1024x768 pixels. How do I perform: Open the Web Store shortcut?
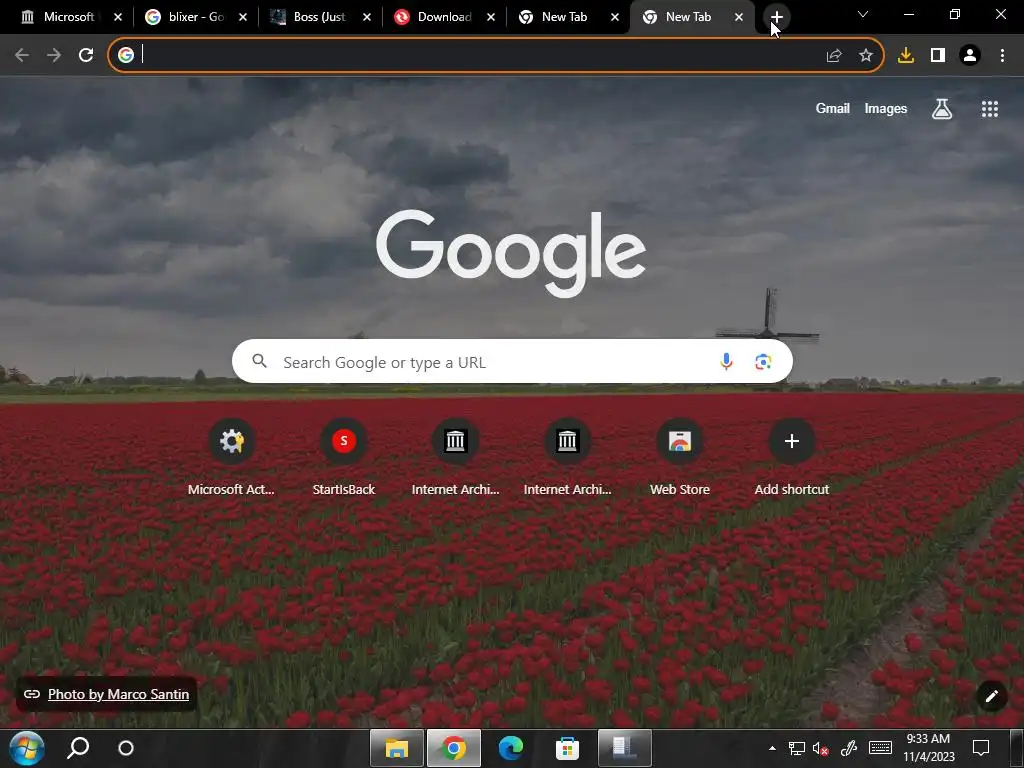(x=680, y=457)
